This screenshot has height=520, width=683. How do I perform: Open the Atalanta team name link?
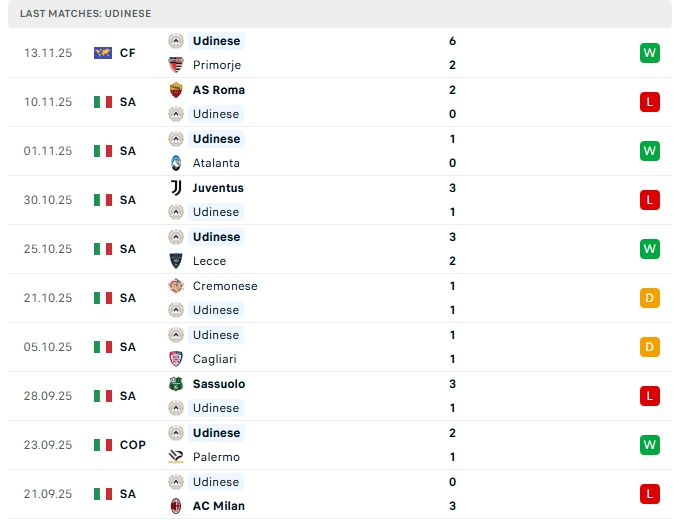coord(216,163)
